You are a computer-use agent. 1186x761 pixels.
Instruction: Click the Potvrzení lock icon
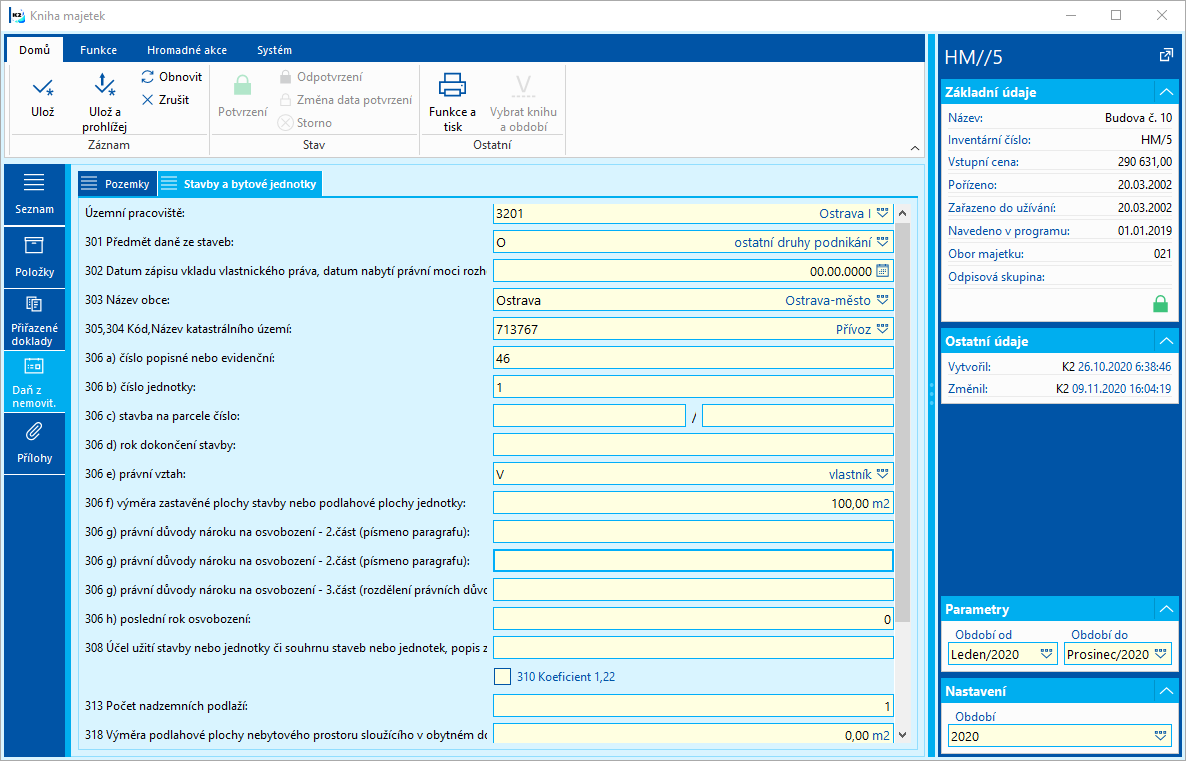click(243, 85)
